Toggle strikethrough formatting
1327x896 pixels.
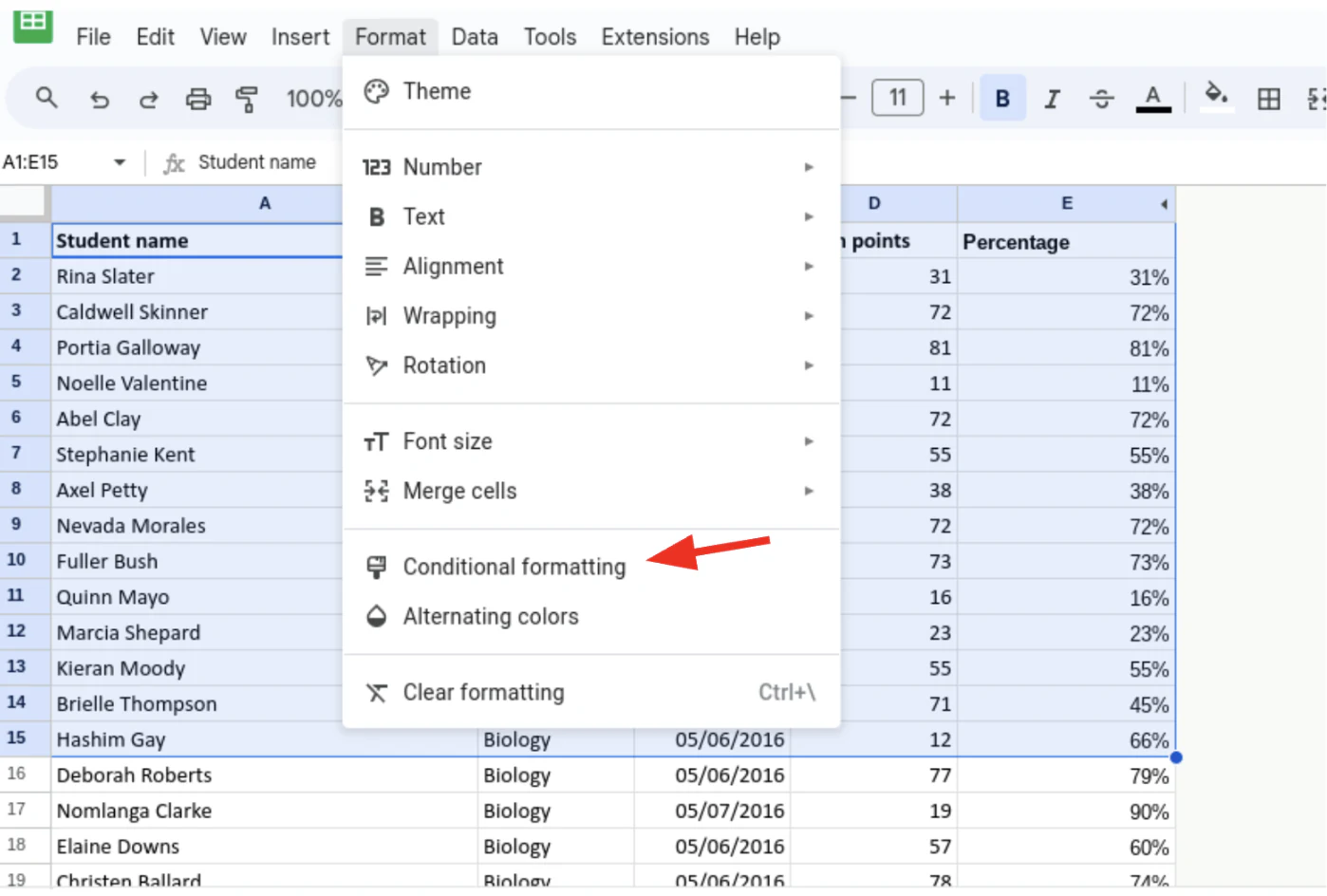click(x=1101, y=99)
